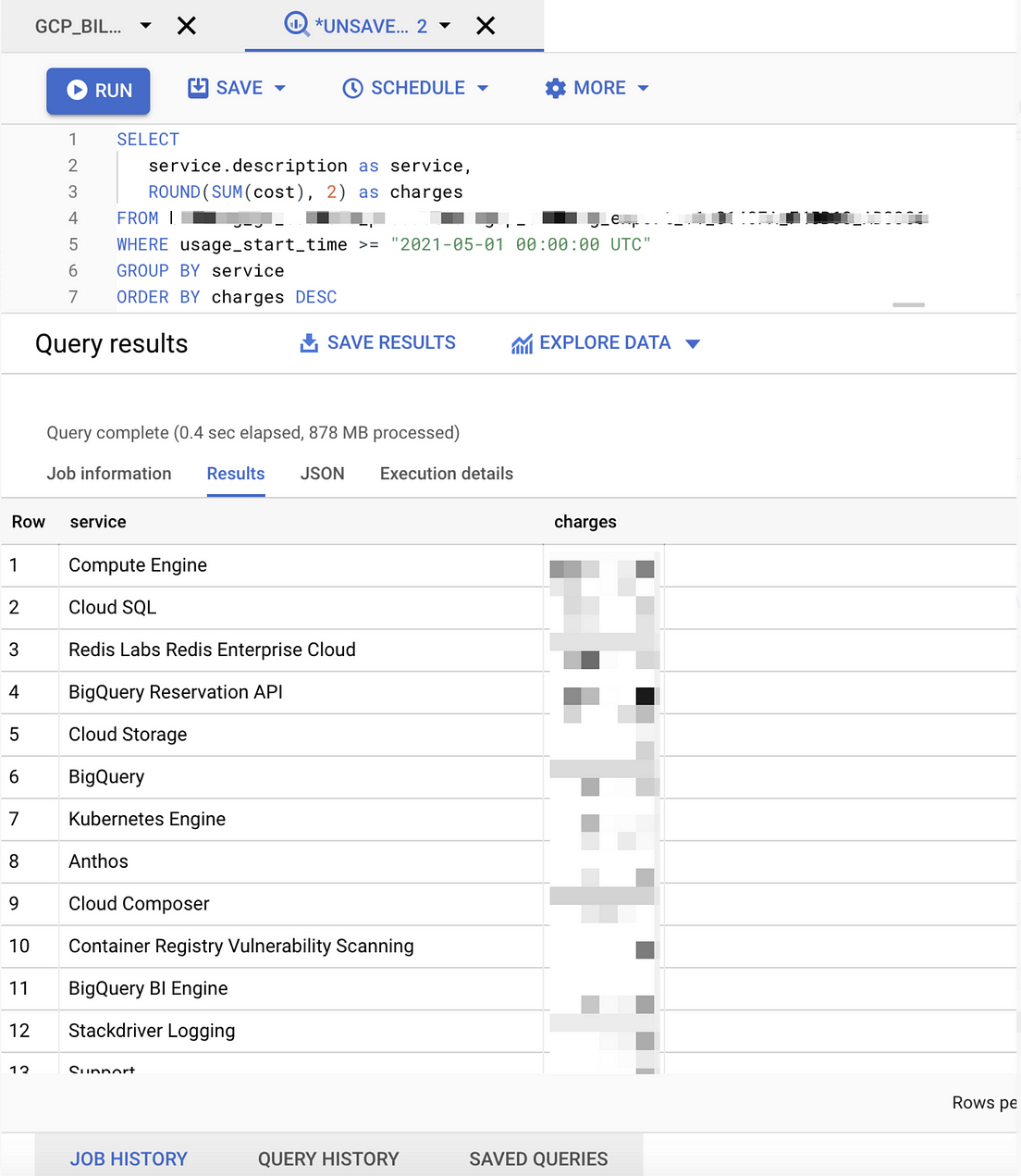The image size is (1021, 1176).
Task: Select the Cloud Composer row
Action: click(x=509, y=904)
